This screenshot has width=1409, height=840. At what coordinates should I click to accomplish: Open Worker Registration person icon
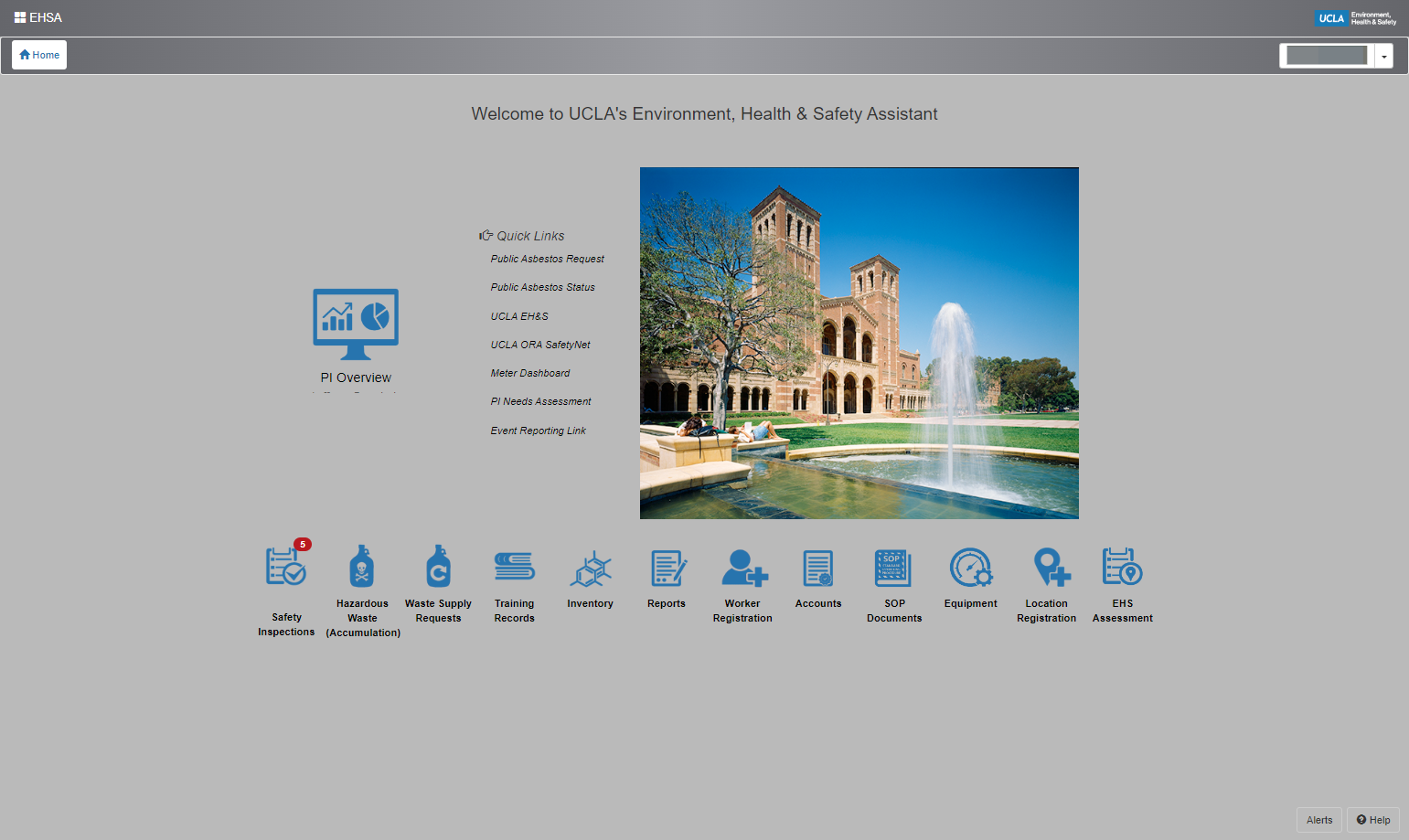point(744,568)
